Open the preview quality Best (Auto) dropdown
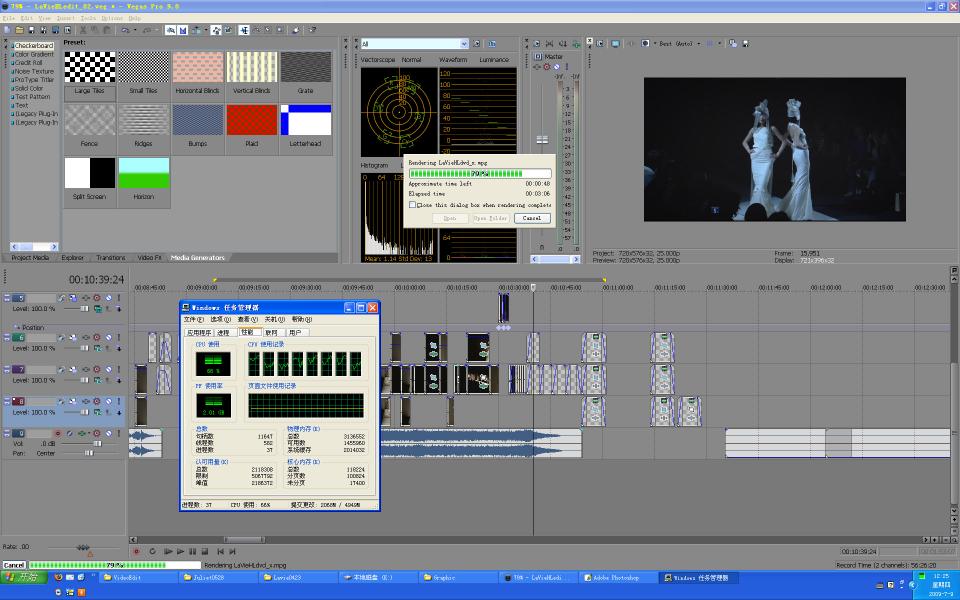The height and width of the screenshot is (600, 960). click(x=678, y=43)
